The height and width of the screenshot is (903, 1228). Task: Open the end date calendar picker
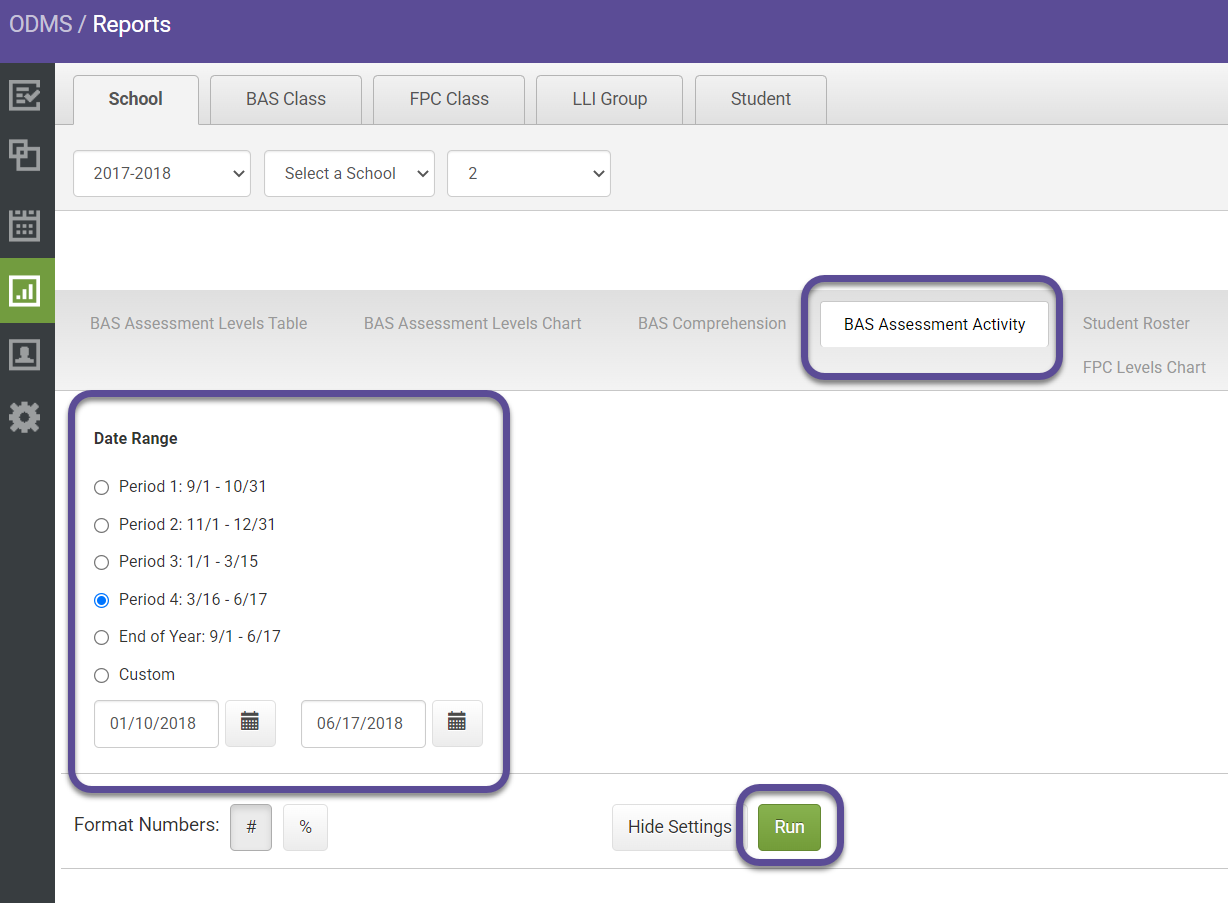(457, 723)
